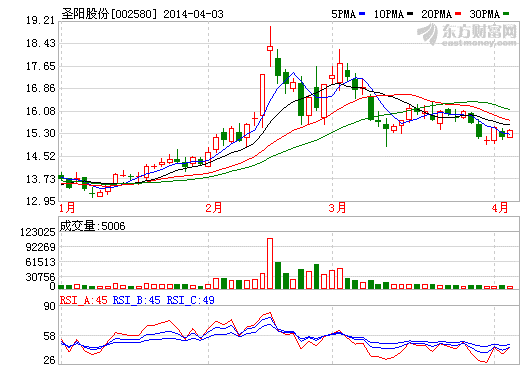Viewport: 520px width, 365px height.
Task: Click the black 10PMA legend swatch
Action: [x=410, y=14]
